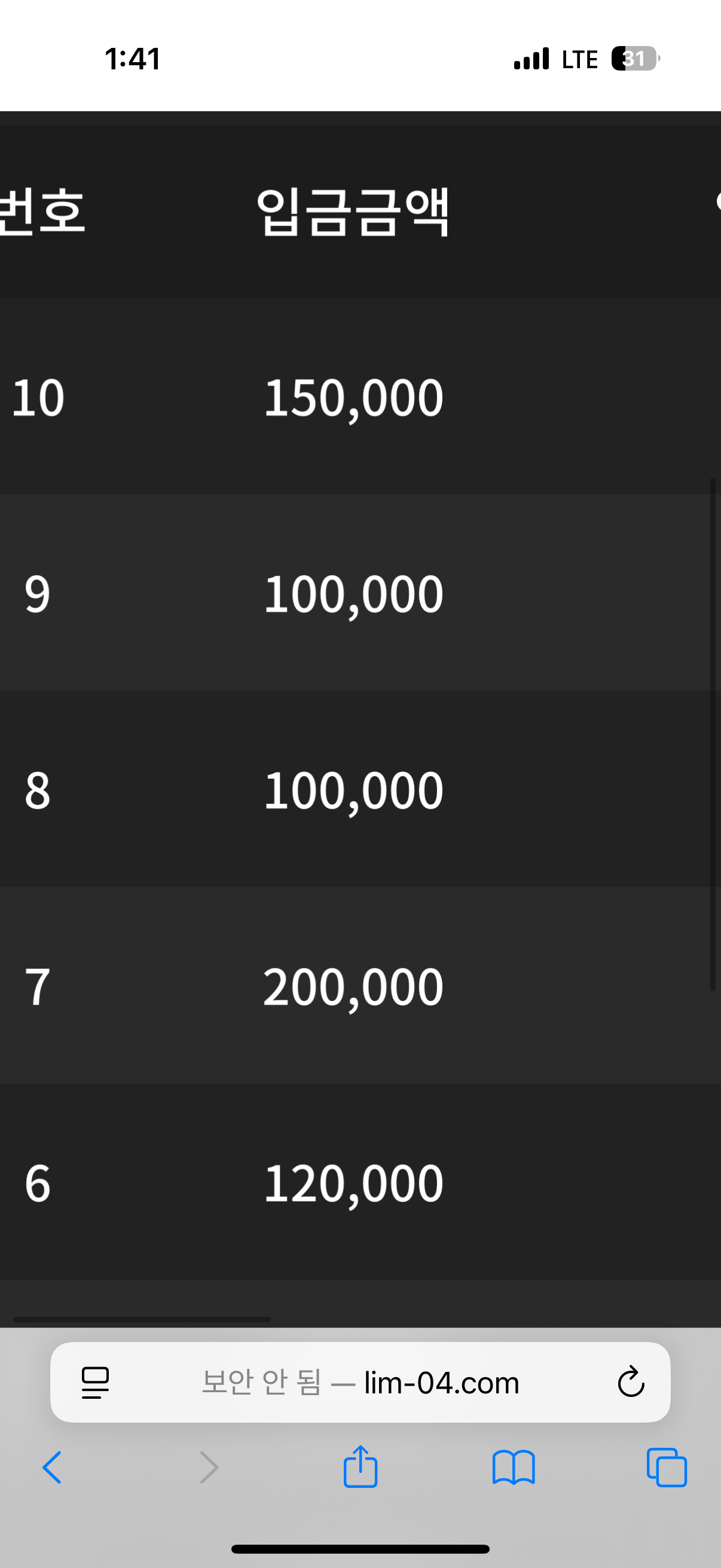The image size is (721, 1568).
Task: Select the 번호 column header
Action: click(x=41, y=211)
